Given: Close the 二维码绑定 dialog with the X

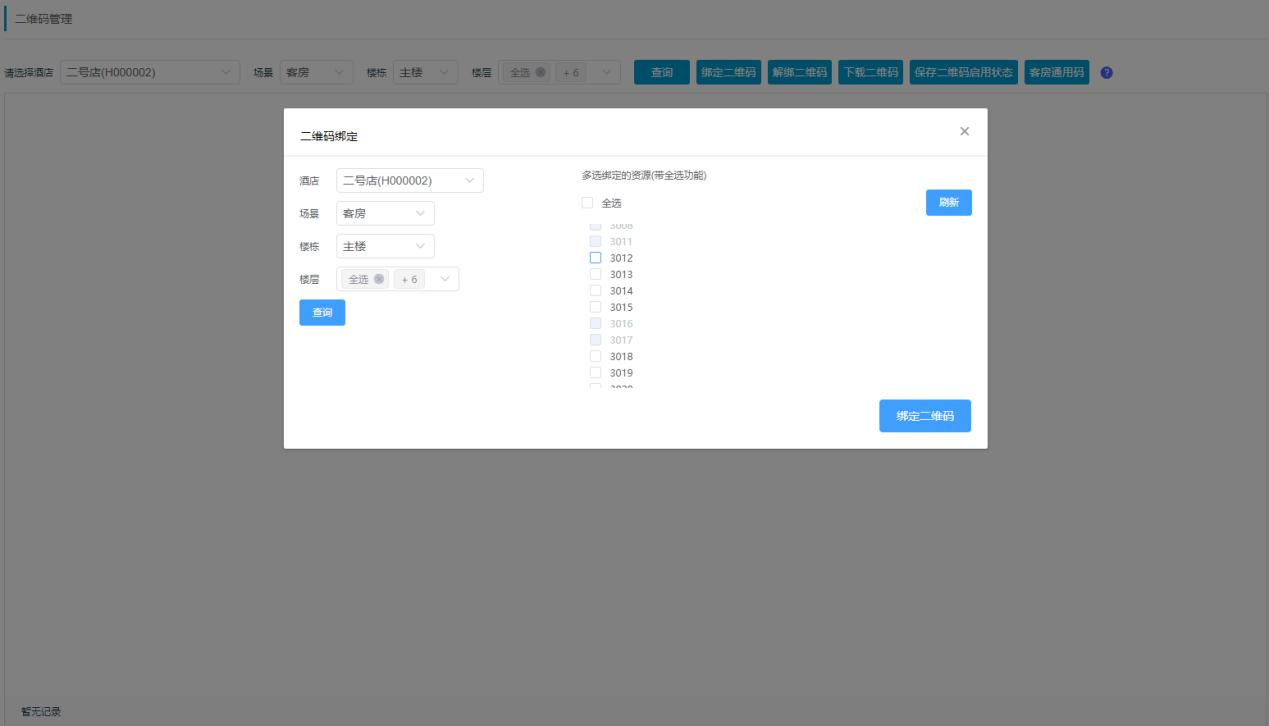Looking at the screenshot, I should [x=964, y=131].
